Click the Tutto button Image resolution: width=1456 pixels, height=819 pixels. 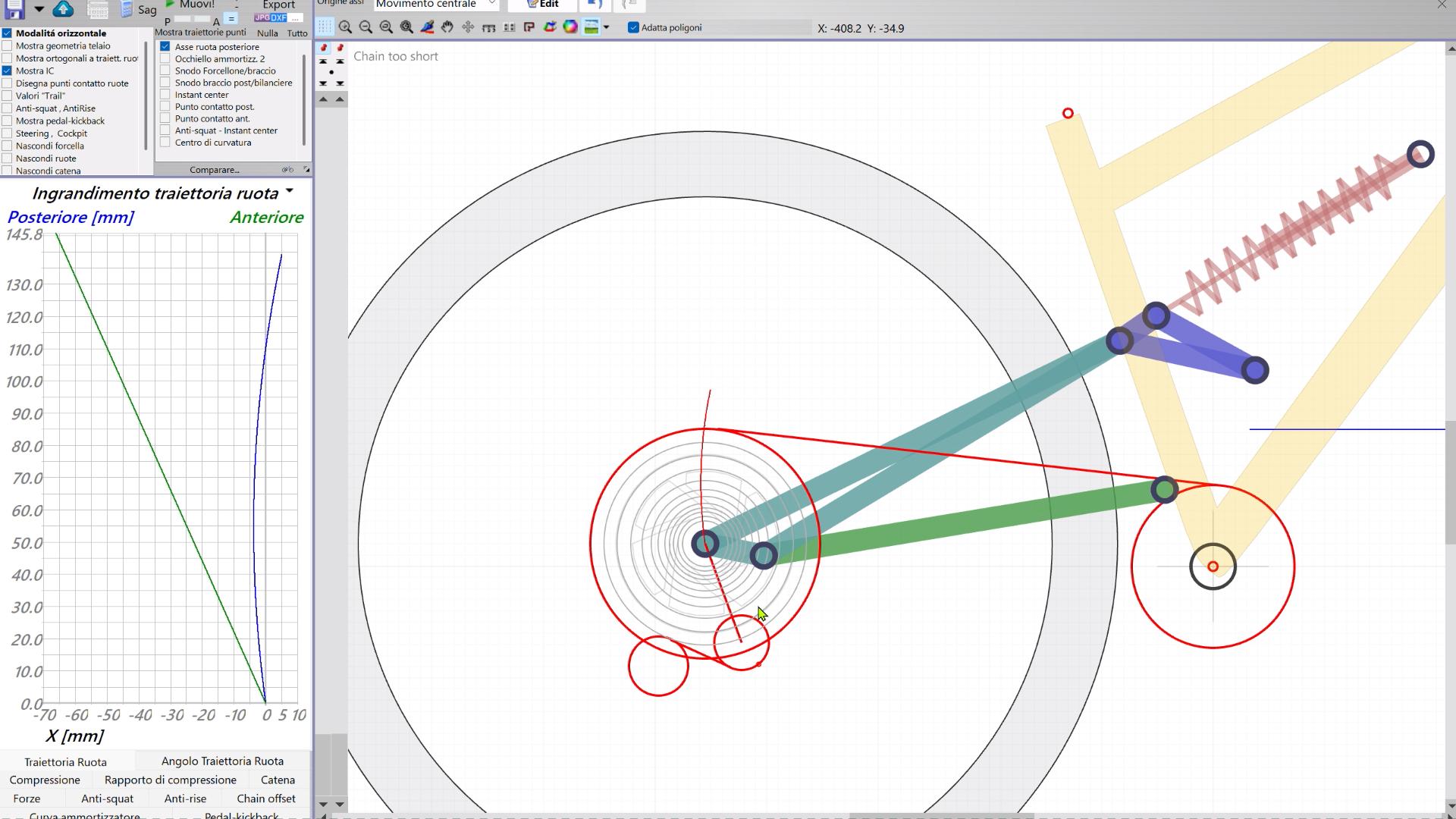(x=297, y=33)
